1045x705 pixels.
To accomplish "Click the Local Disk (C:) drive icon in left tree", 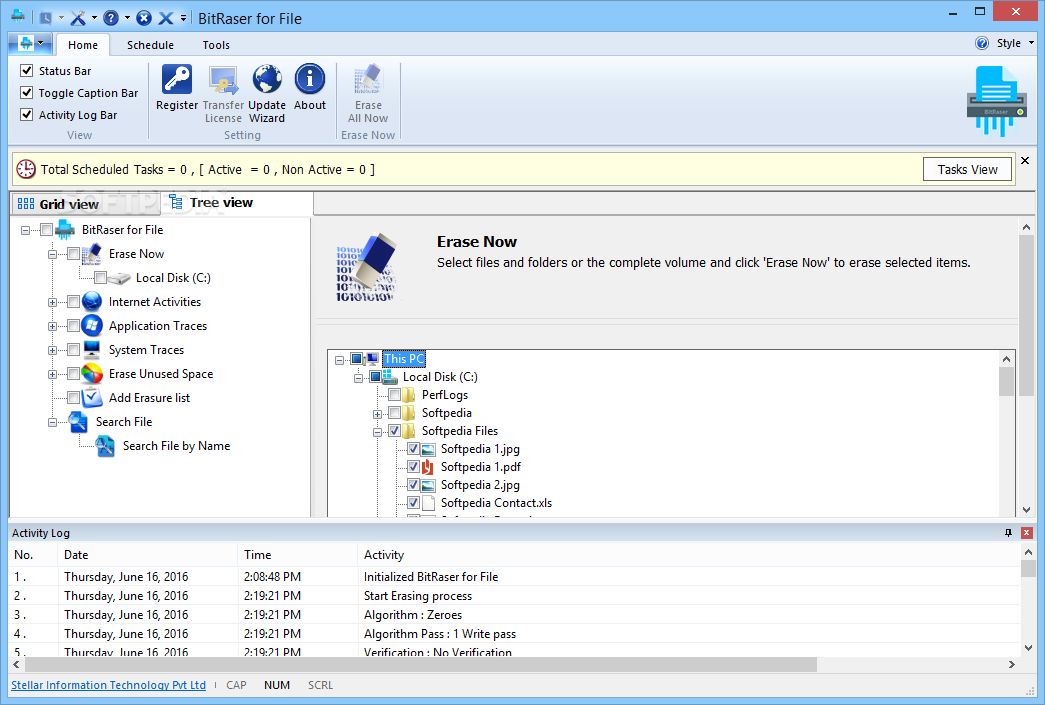I will [x=119, y=278].
